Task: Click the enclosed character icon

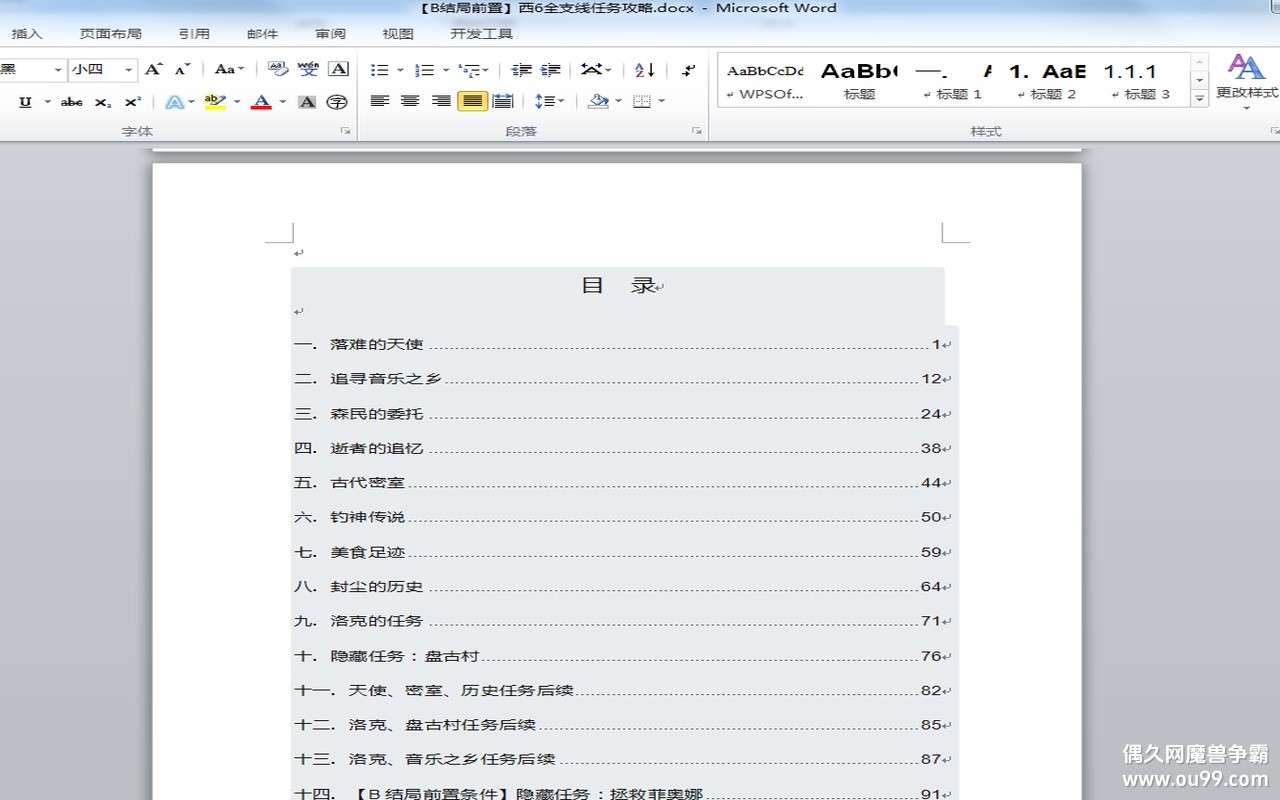Action: point(338,102)
